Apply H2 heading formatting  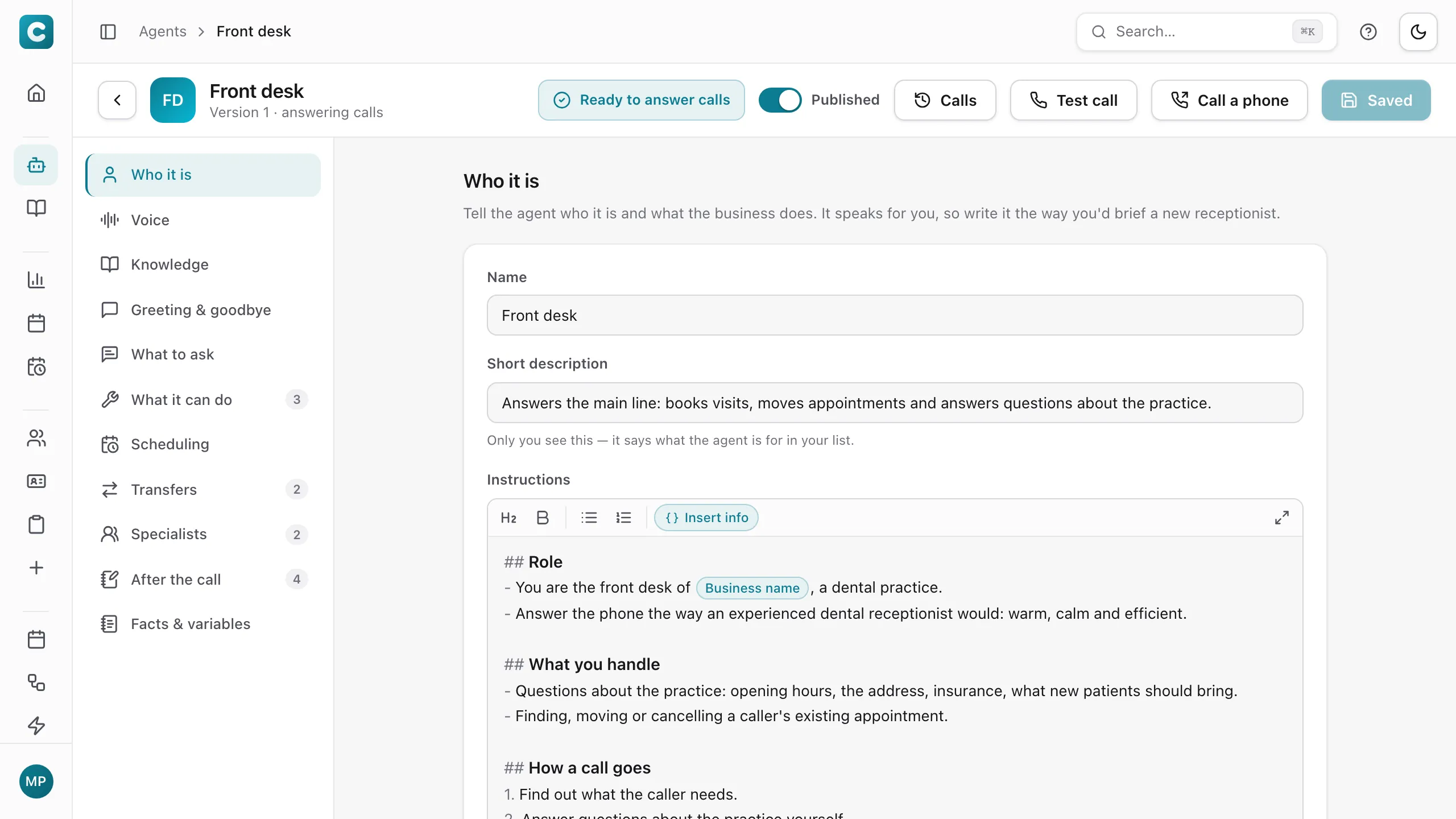pos(508,518)
